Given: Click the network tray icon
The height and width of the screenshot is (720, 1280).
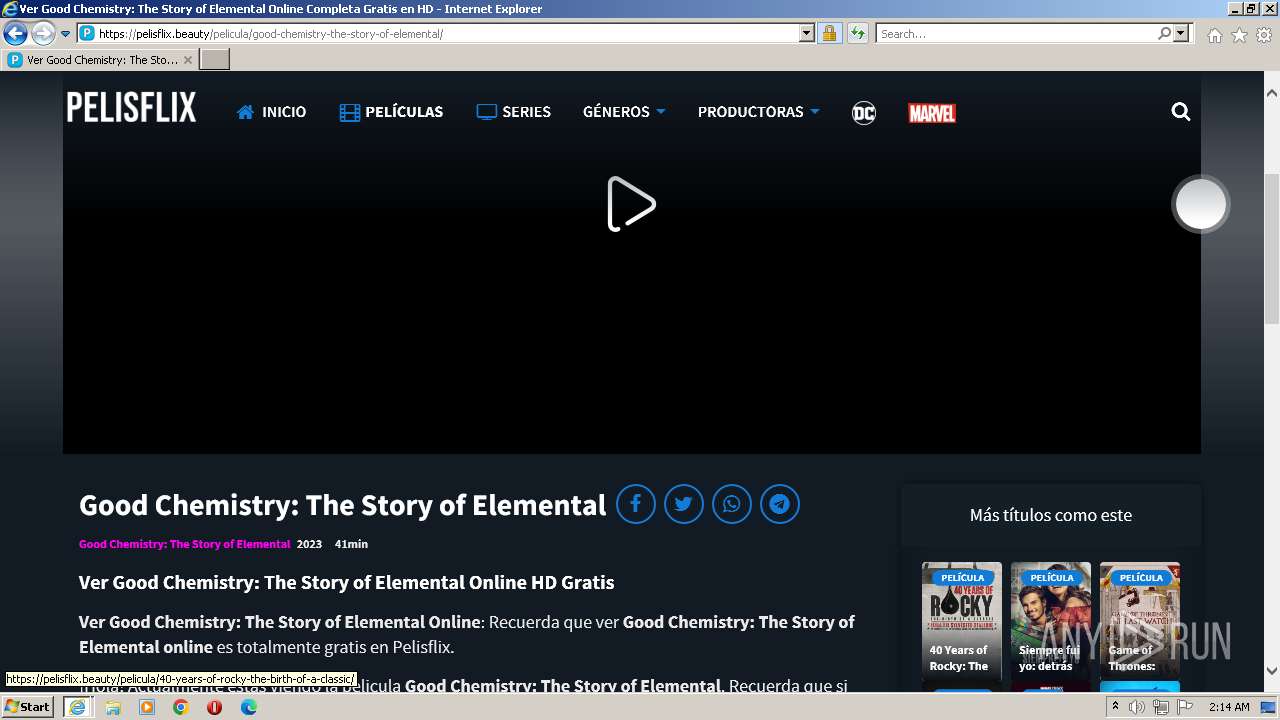Looking at the screenshot, I should point(1161,707).
